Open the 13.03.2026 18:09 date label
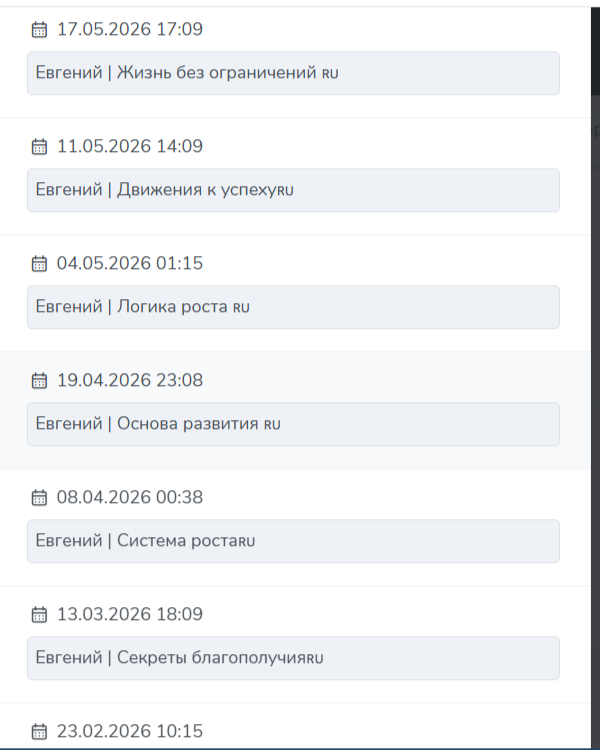 130,614
